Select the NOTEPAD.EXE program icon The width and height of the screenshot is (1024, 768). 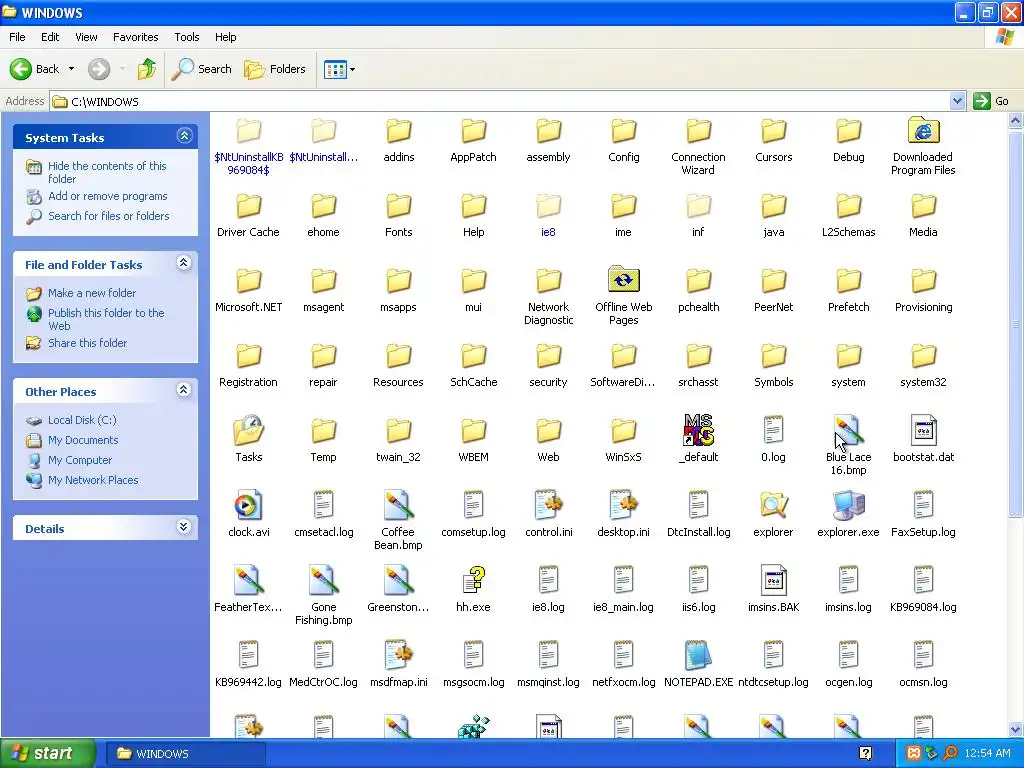(x=698, y=655)
